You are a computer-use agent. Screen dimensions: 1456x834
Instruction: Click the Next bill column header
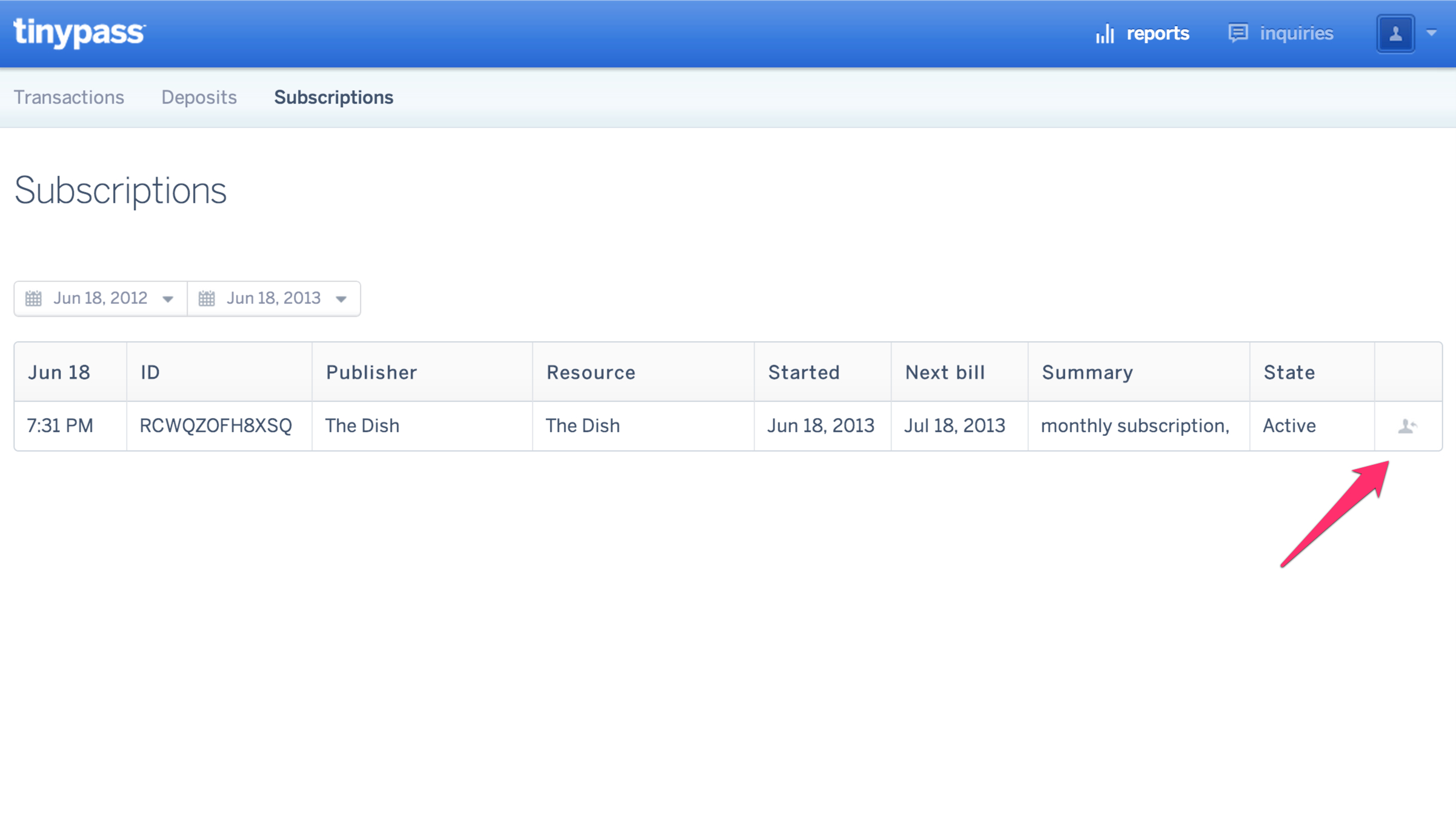[x=945, y=372]
